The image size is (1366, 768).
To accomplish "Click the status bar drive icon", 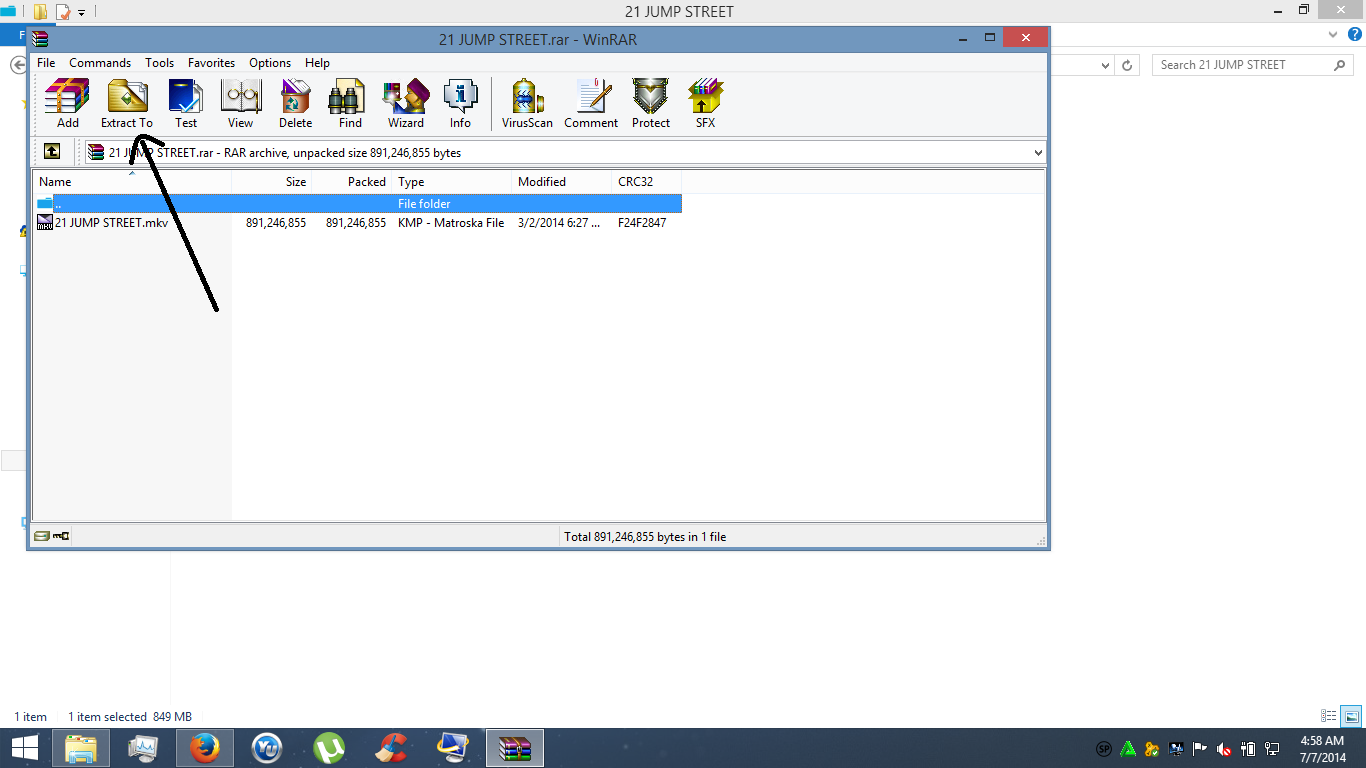I will [42, 537].
